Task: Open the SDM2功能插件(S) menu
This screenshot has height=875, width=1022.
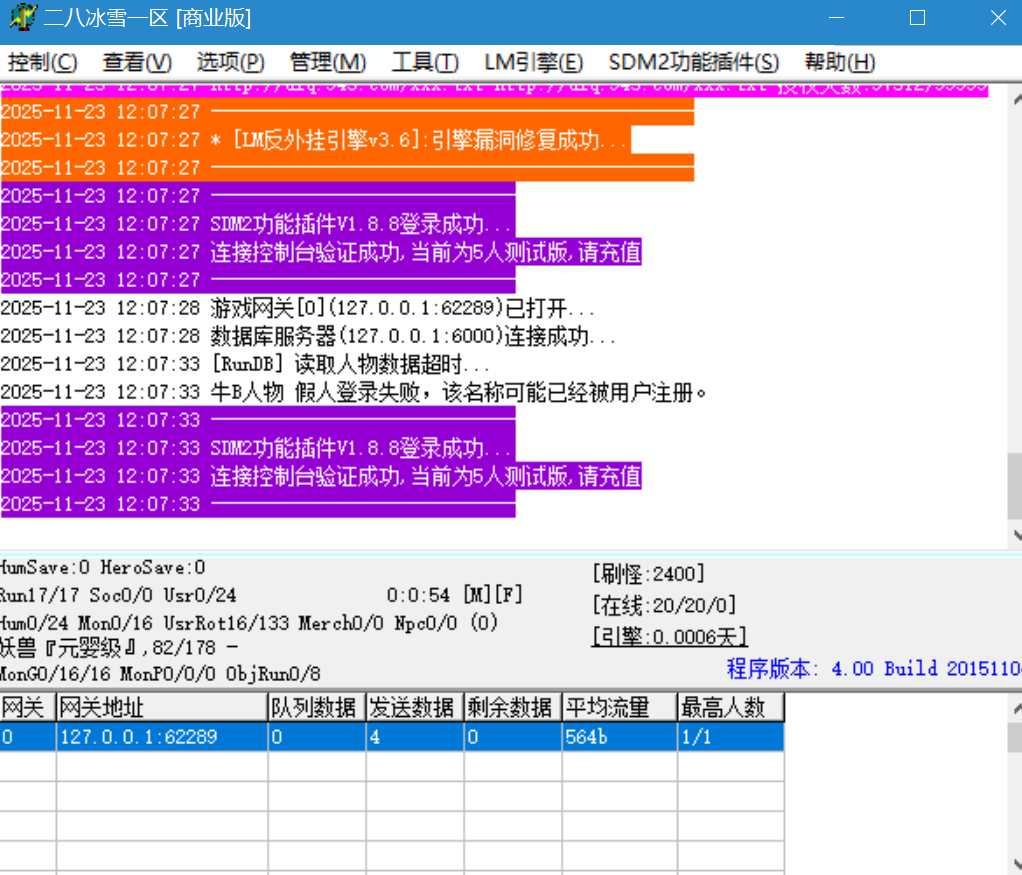Action: tap(693, 62)
